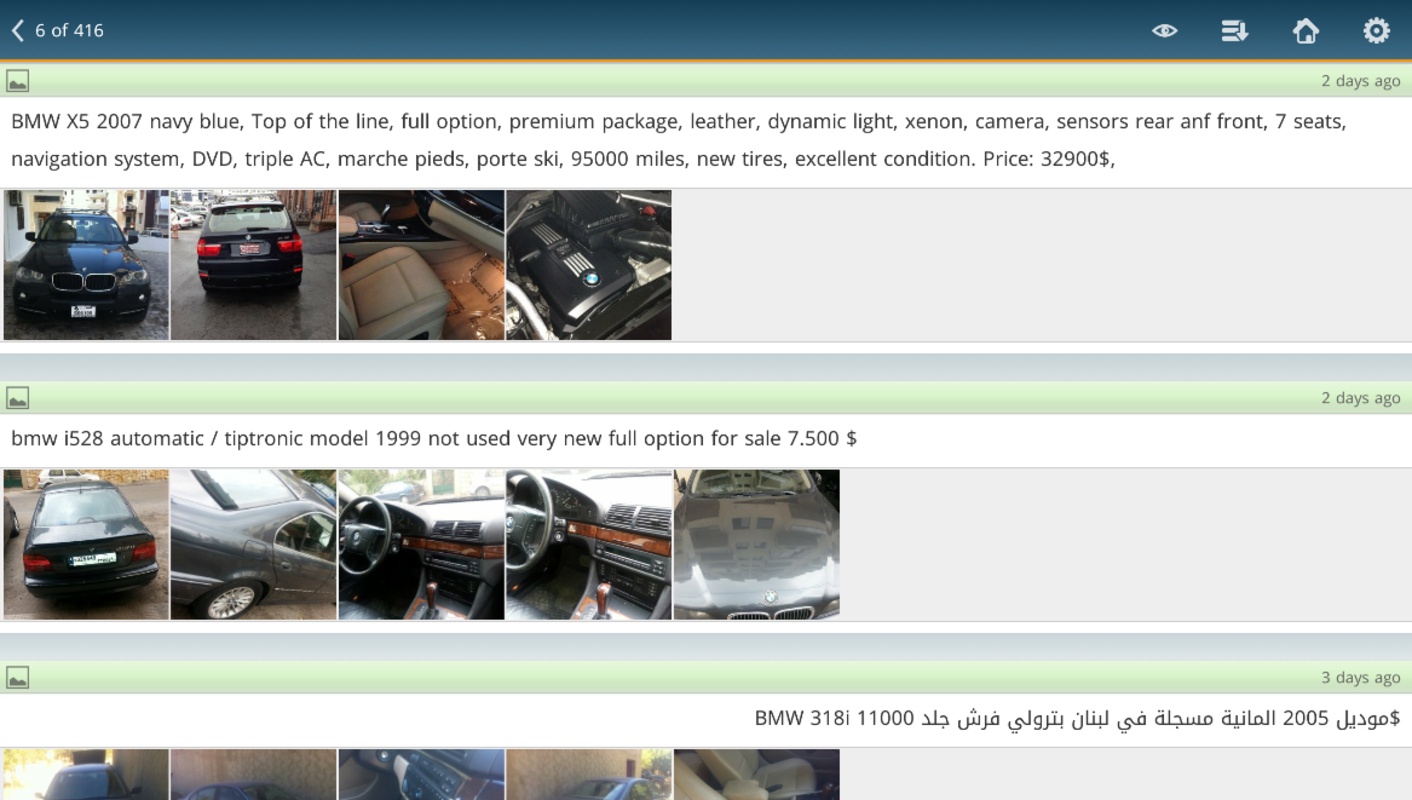Click image icon on BMW X5 listing bar

[x=17, y=81]
